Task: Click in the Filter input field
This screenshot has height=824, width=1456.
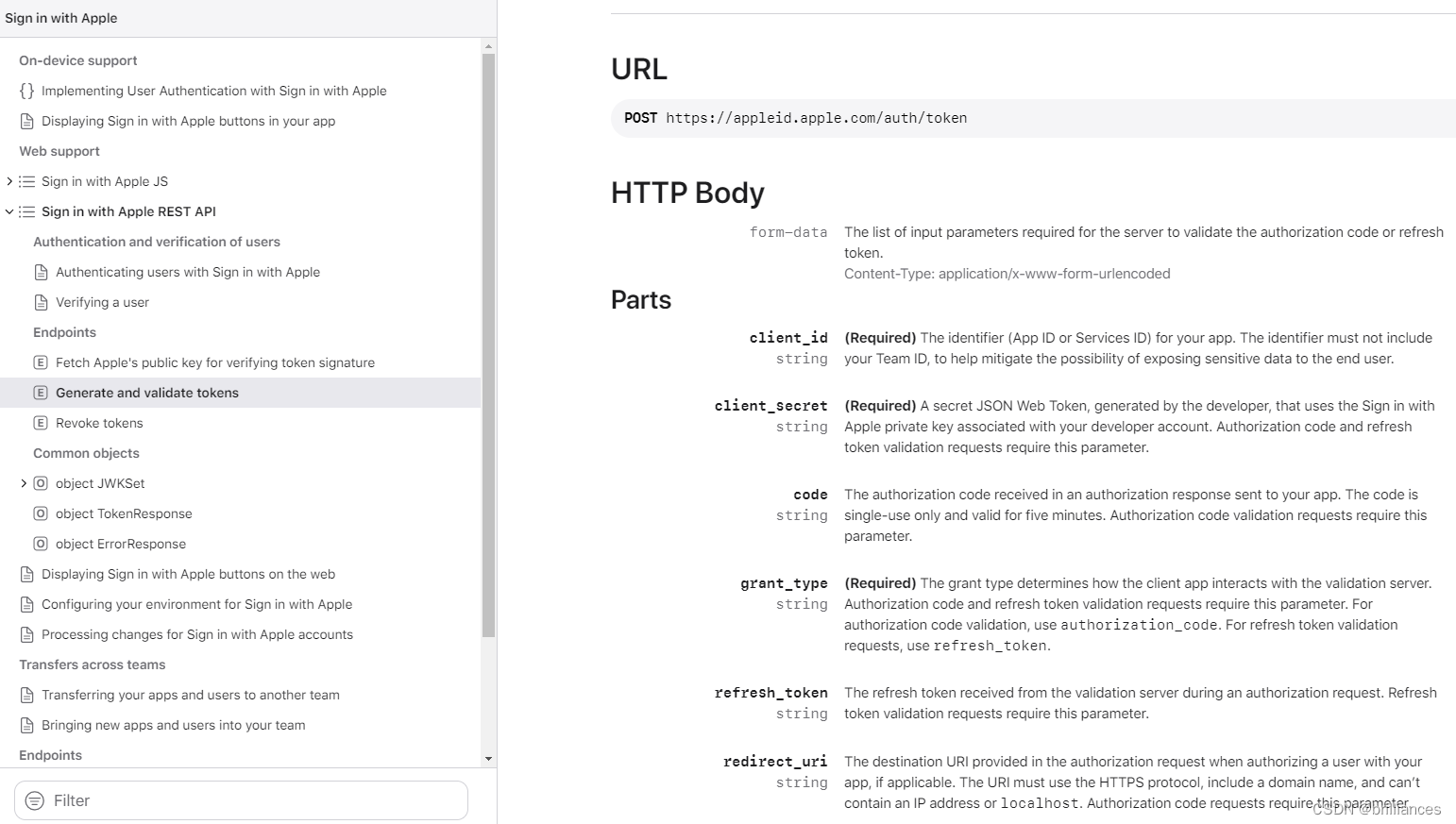Action: click(241, 800)
